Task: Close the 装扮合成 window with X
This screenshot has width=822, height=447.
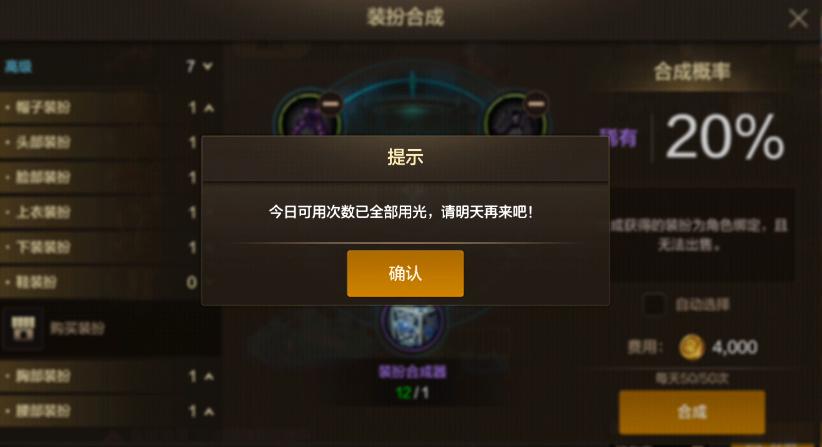Action: (798, 19)
